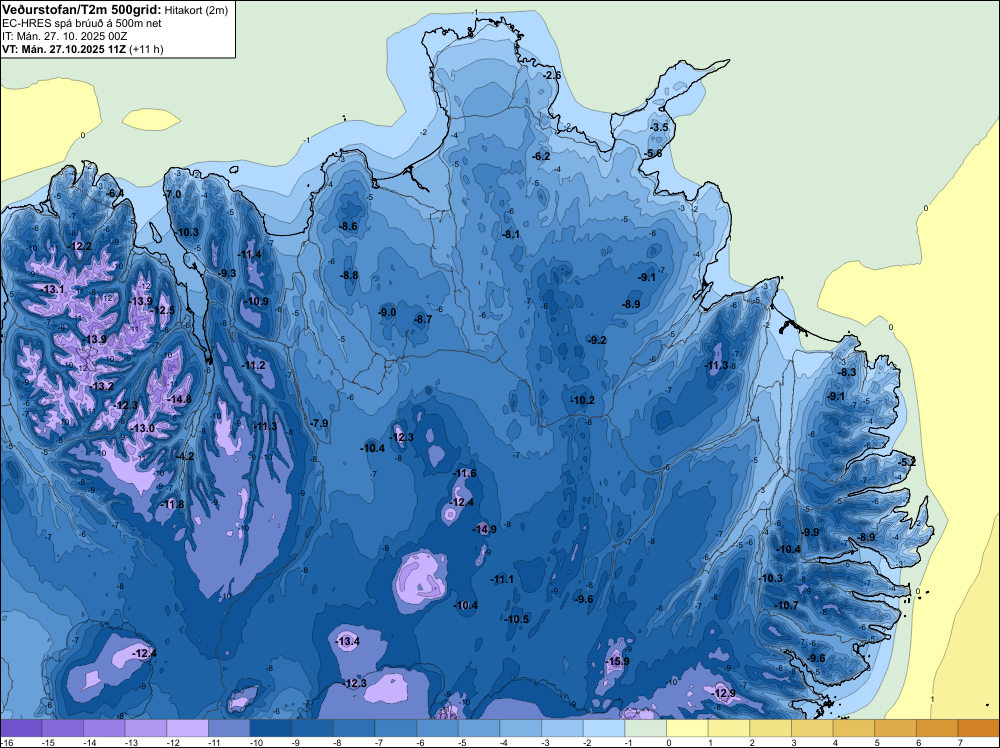Screen dimensions: 1000x748
Task: Click the -8.7 temperature value
Action: point(423,319)
